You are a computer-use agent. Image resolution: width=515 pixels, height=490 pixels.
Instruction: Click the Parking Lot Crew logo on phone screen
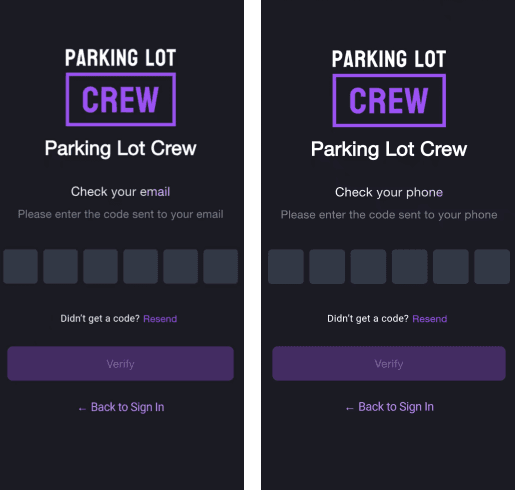[389, 88]
